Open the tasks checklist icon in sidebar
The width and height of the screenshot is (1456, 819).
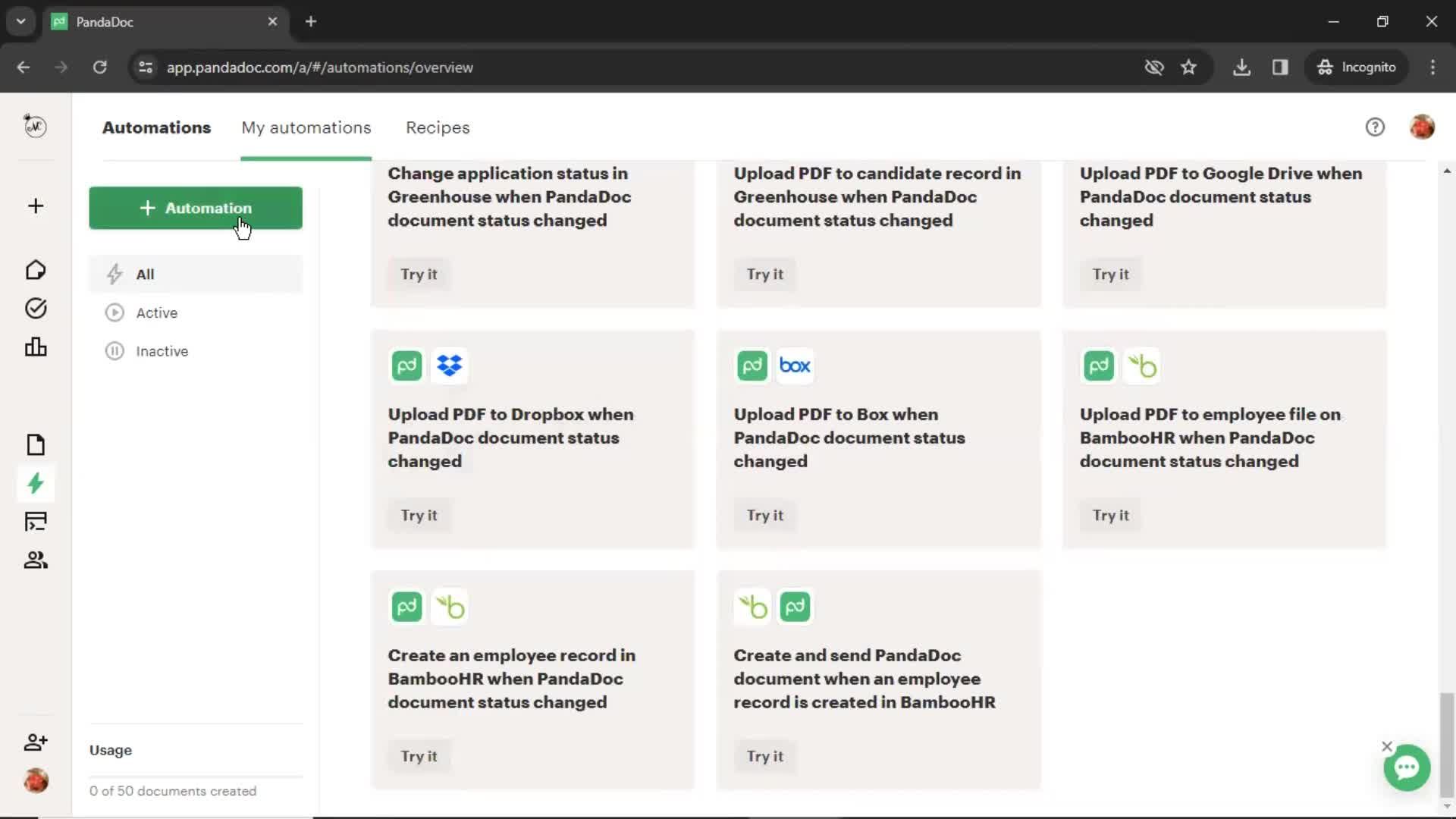click(36, 308)
